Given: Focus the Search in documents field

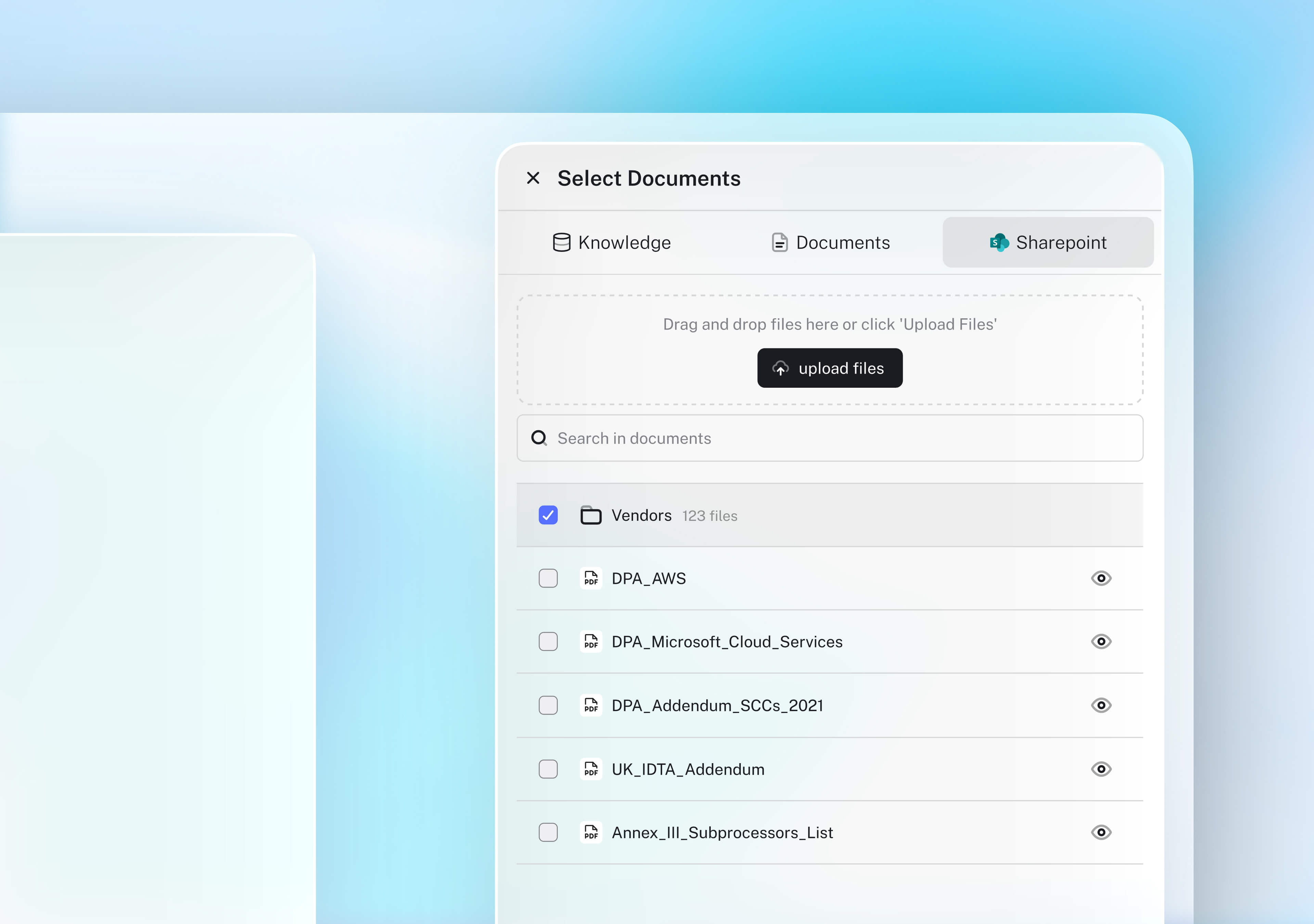Looking at the screenshot, I should tap(830, 438).
